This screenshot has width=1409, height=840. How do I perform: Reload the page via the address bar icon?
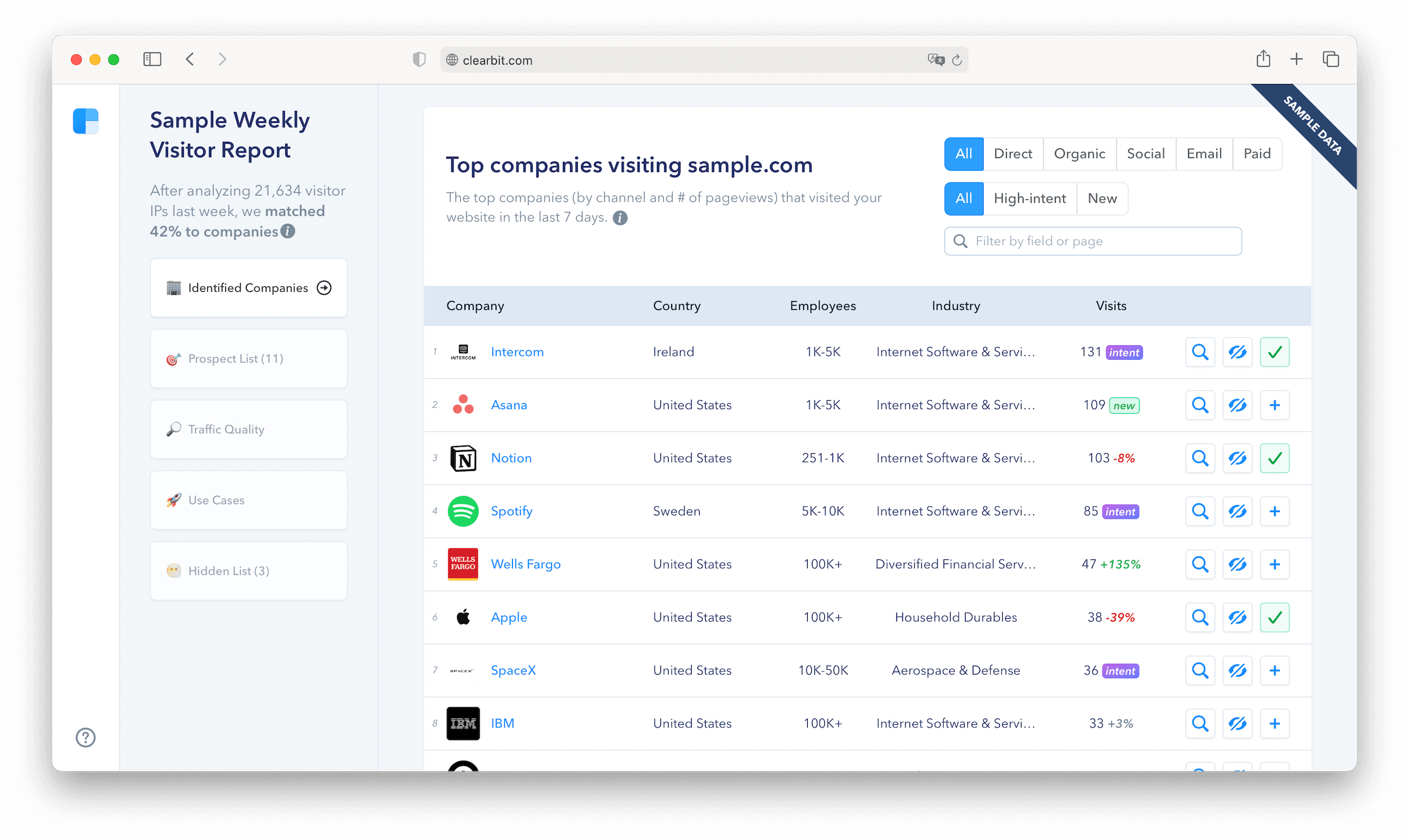pos(957,59)
